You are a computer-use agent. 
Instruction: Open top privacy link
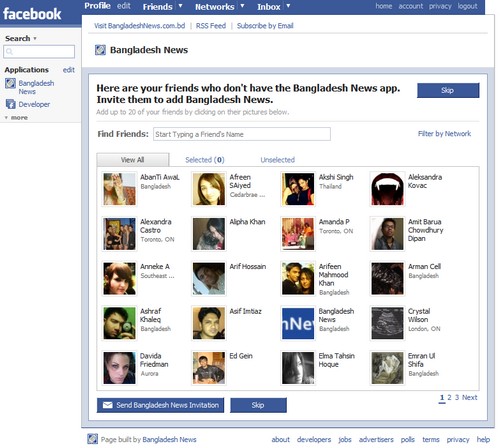click(x=440, y=6)
